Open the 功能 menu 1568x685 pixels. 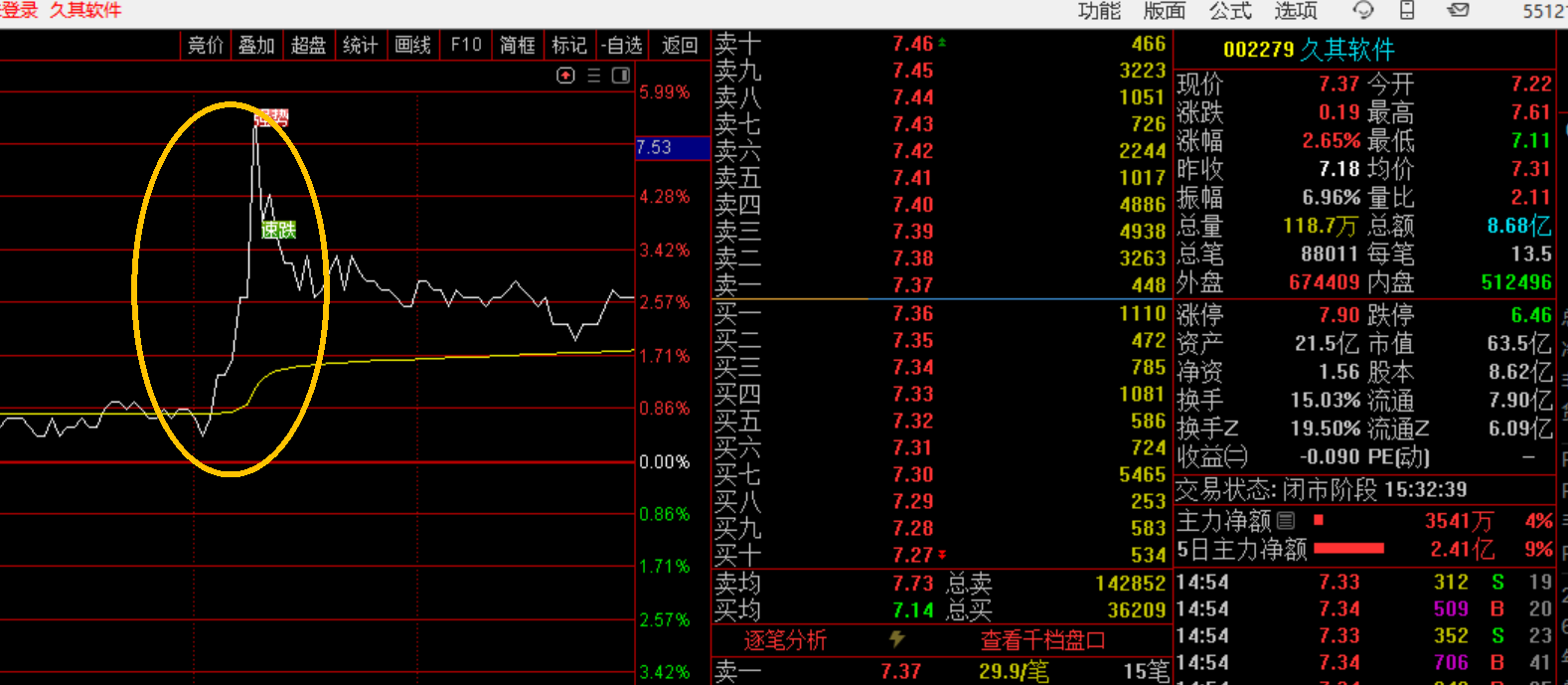pyautogui.click(x=1099, y=10)
